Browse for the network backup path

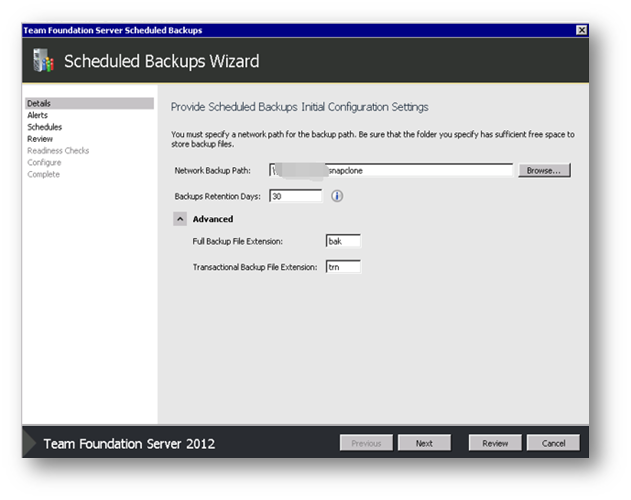(x=544, y=170)
